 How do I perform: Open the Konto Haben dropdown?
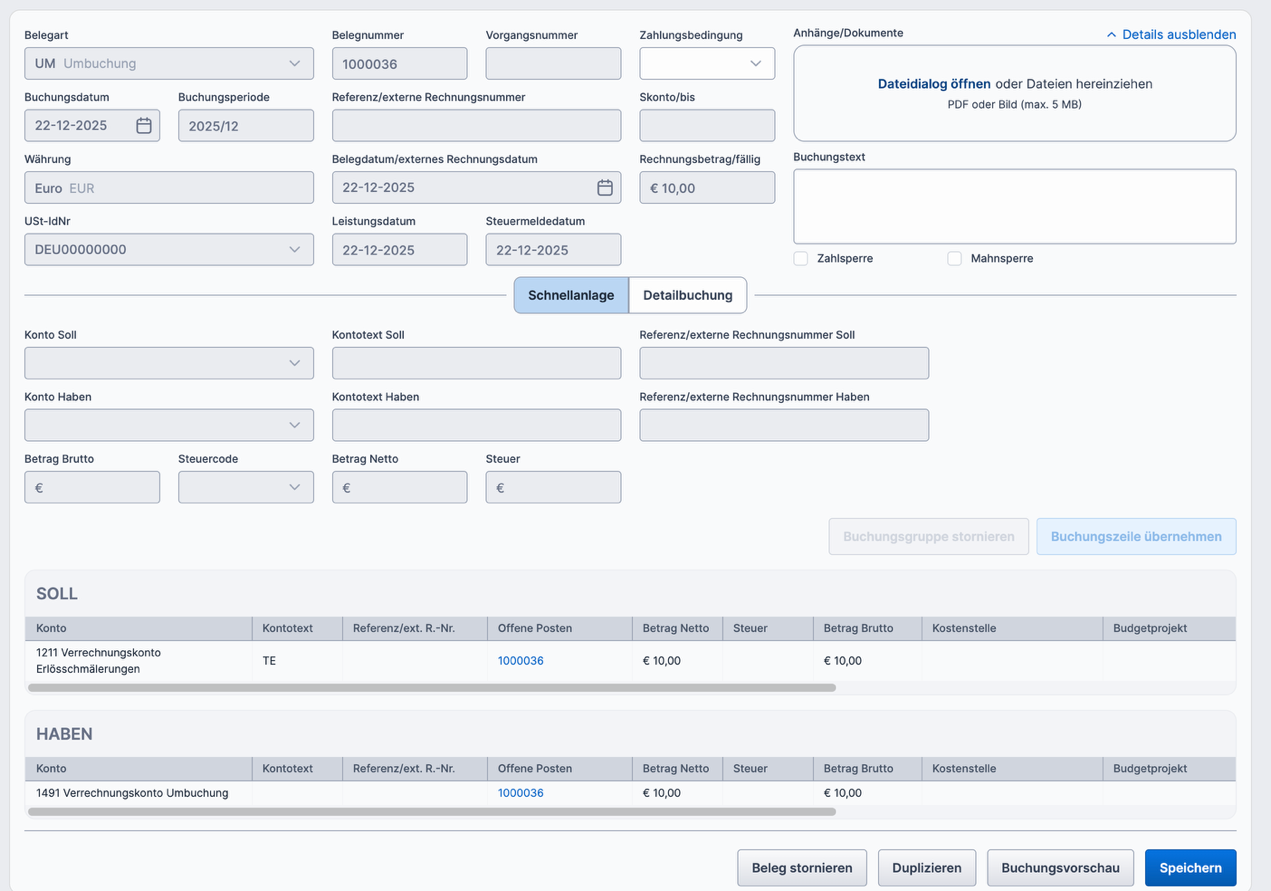click(x=294, y=425)
